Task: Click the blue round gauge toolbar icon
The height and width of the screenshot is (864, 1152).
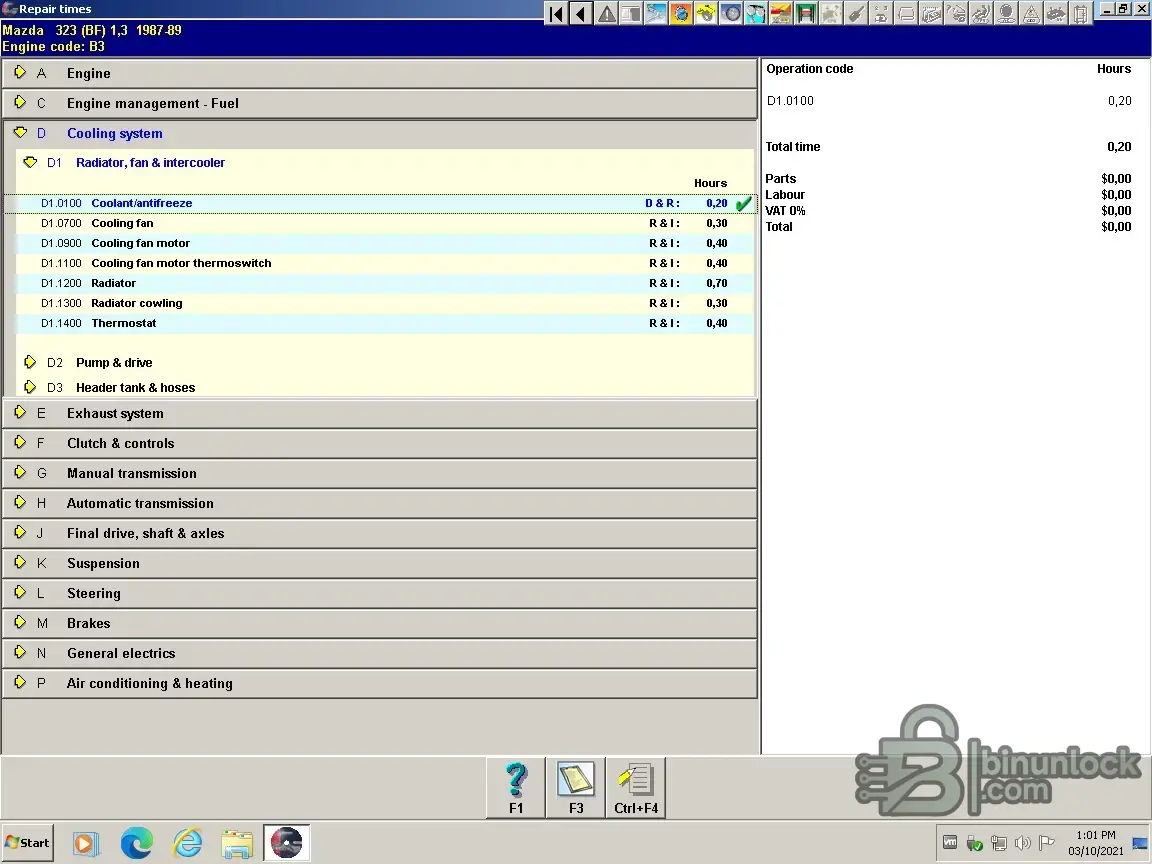Action: coord(731,13)
